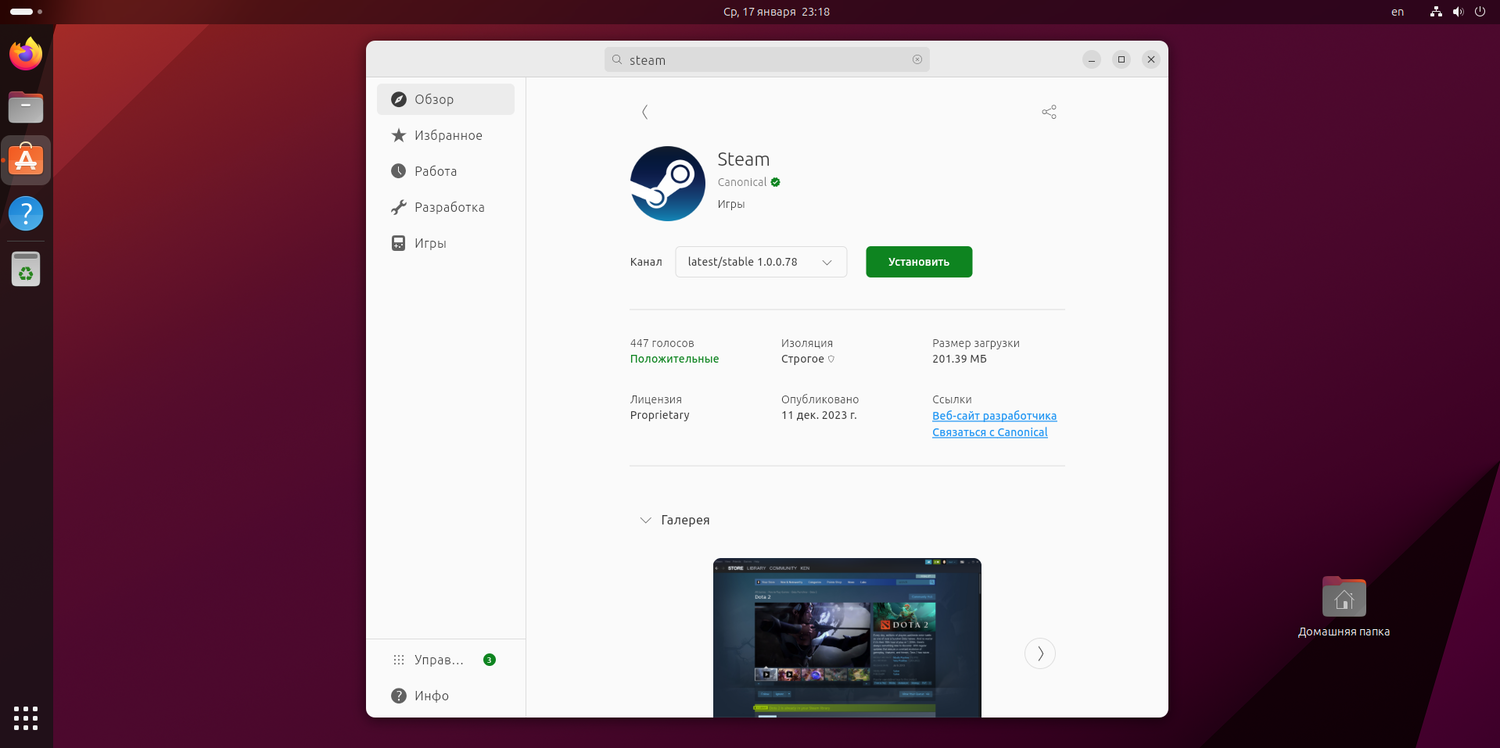
Task: Click the Proprietary license value
Action: [x=660, y=415]
